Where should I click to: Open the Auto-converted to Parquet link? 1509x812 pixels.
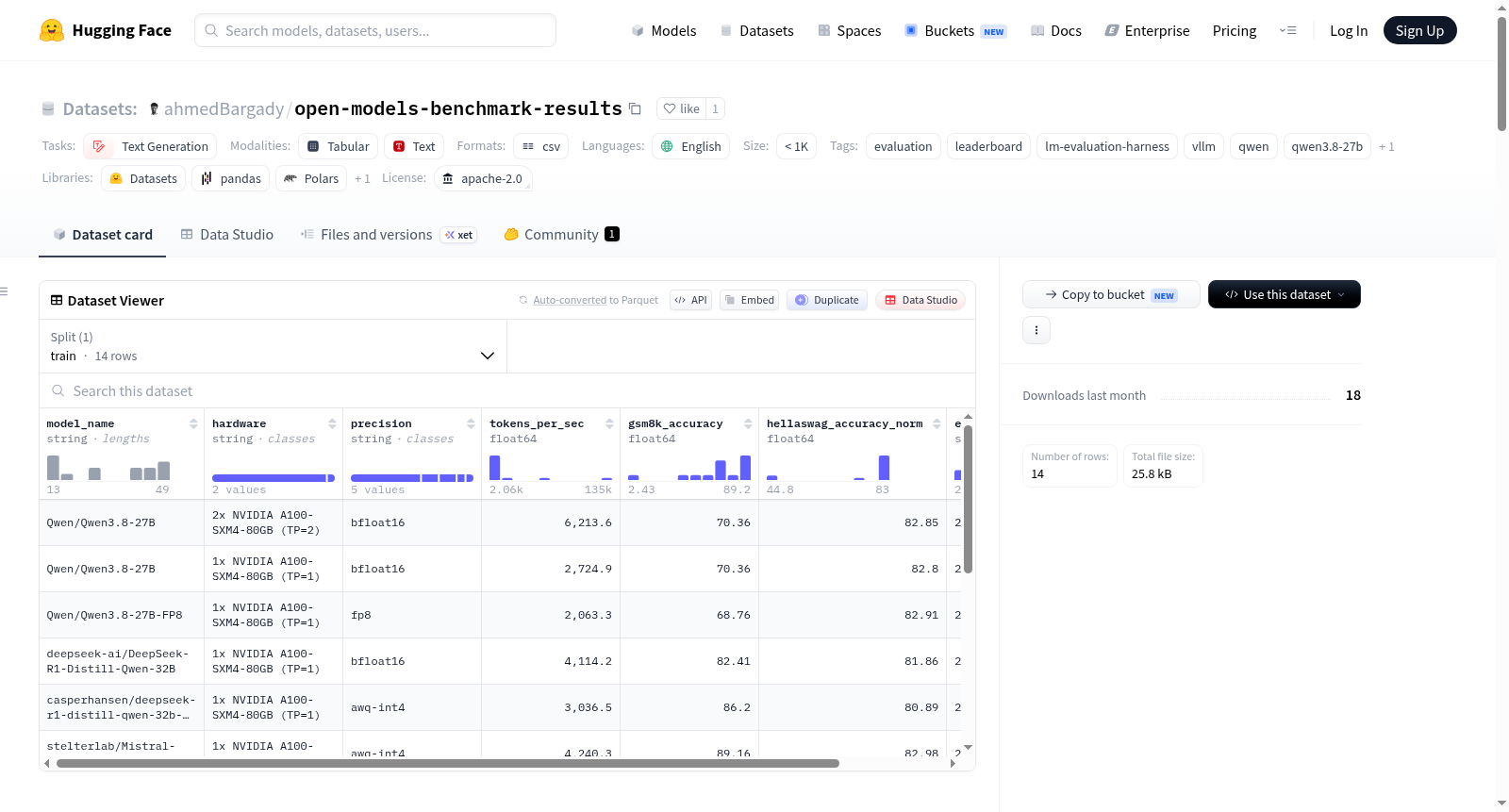coord(570,300)
